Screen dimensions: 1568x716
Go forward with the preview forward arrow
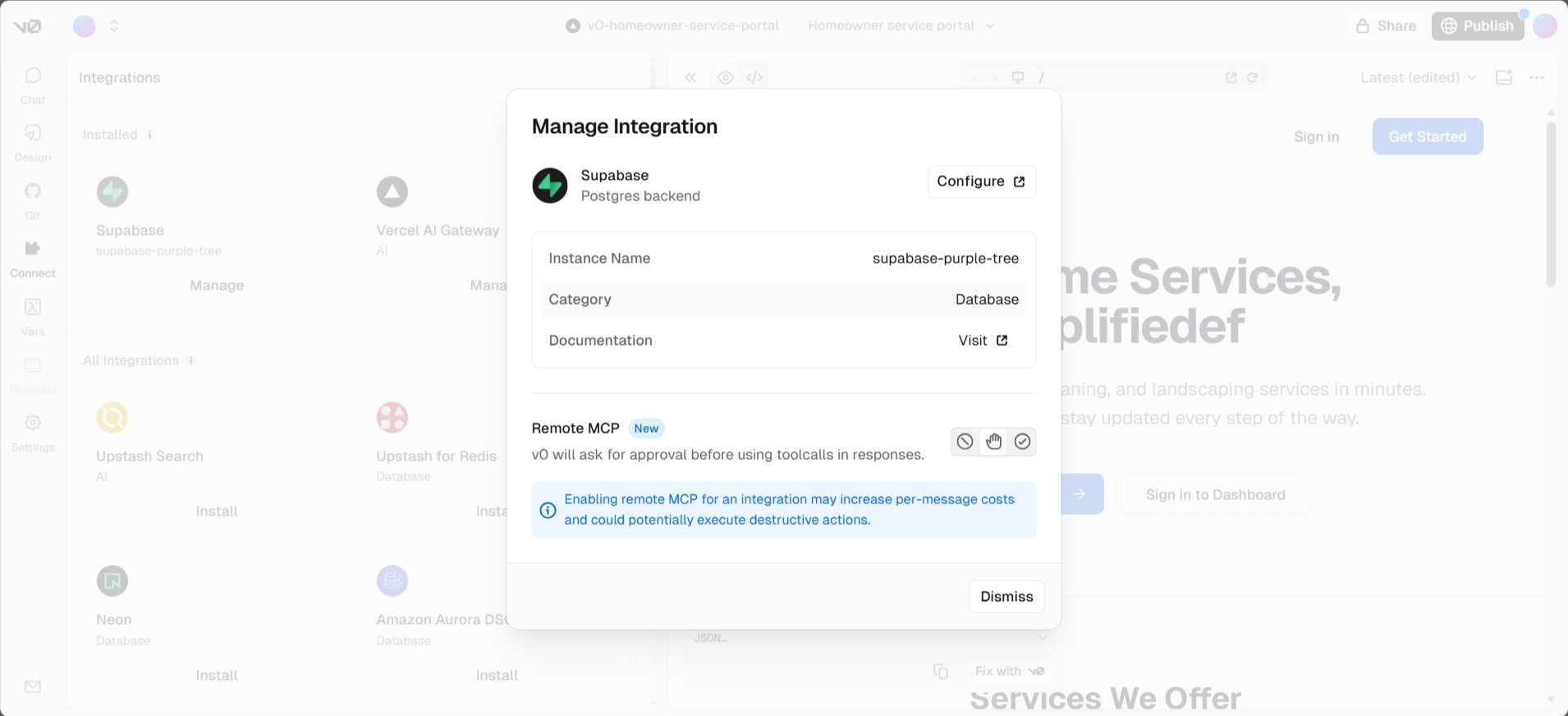tap(994, 77)
